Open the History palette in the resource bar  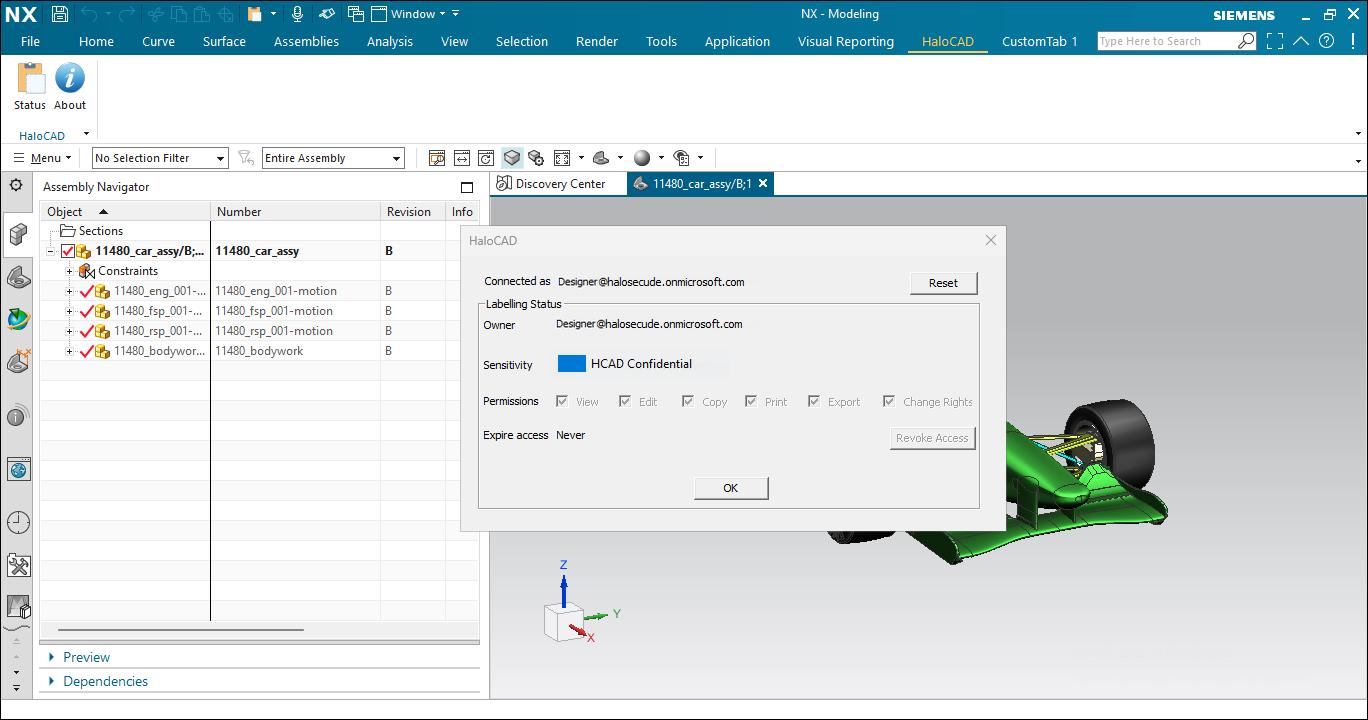point(16,521)
